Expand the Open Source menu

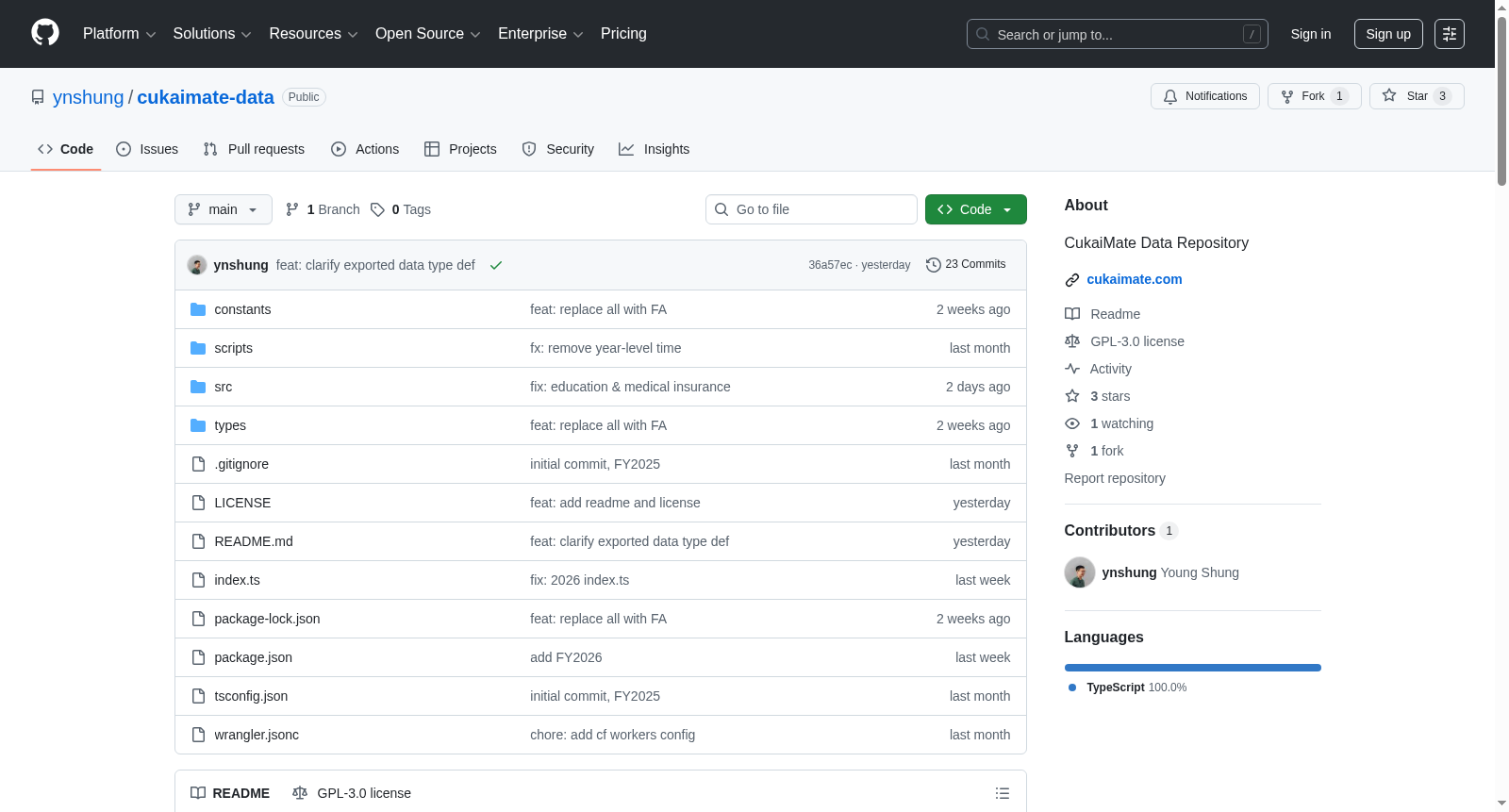coord(428,34)
